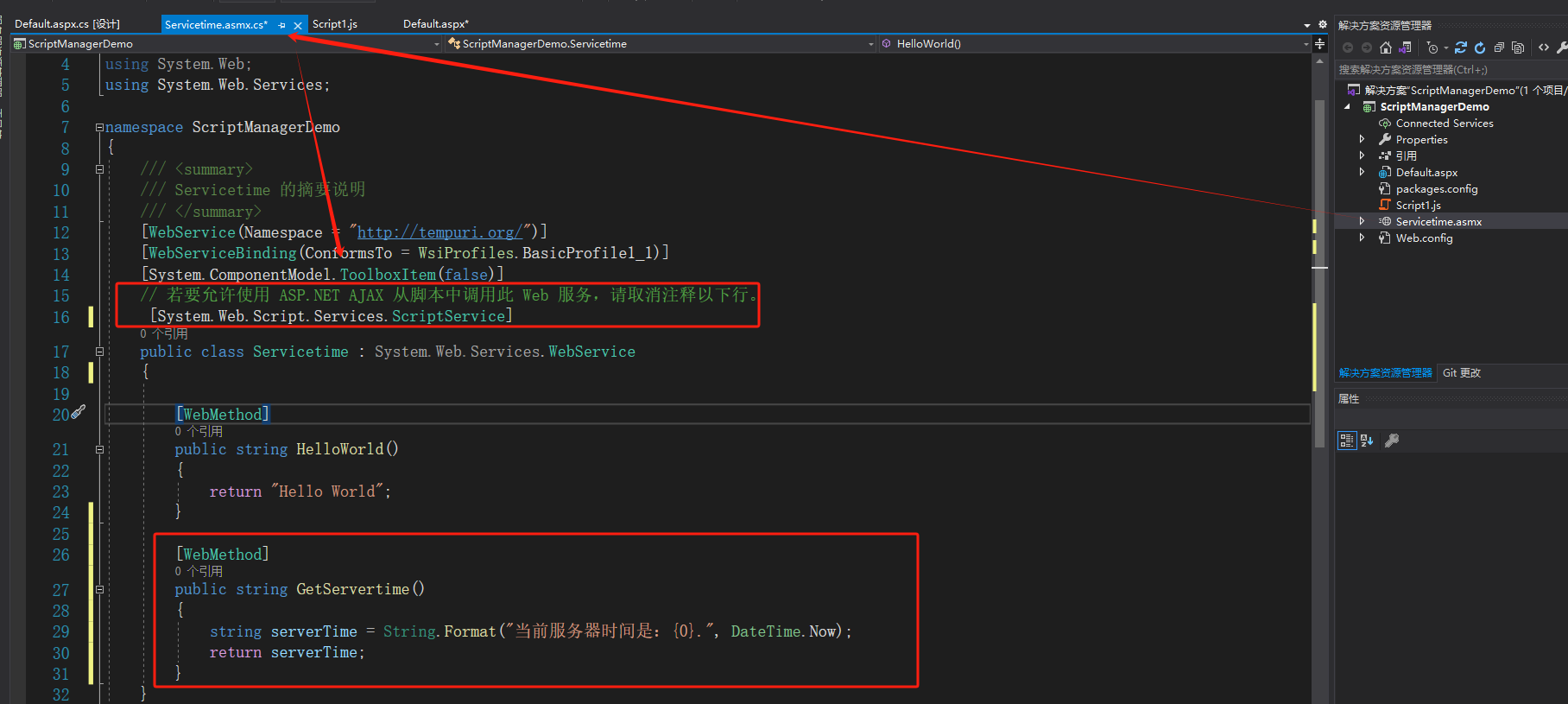Select Web.config in Solution Explorer

coord(1424,238)
